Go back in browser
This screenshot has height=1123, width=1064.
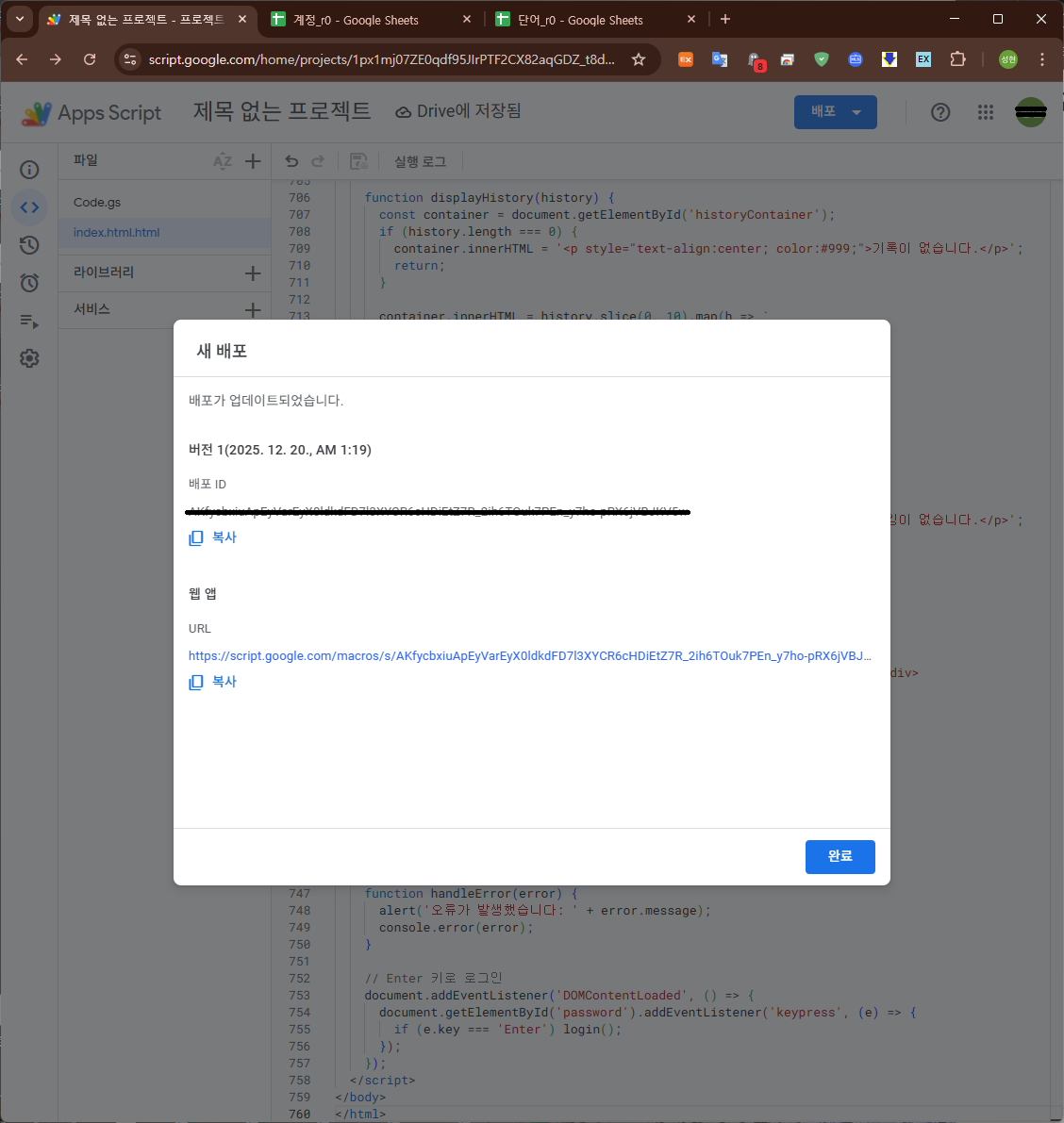pos(23,59)
